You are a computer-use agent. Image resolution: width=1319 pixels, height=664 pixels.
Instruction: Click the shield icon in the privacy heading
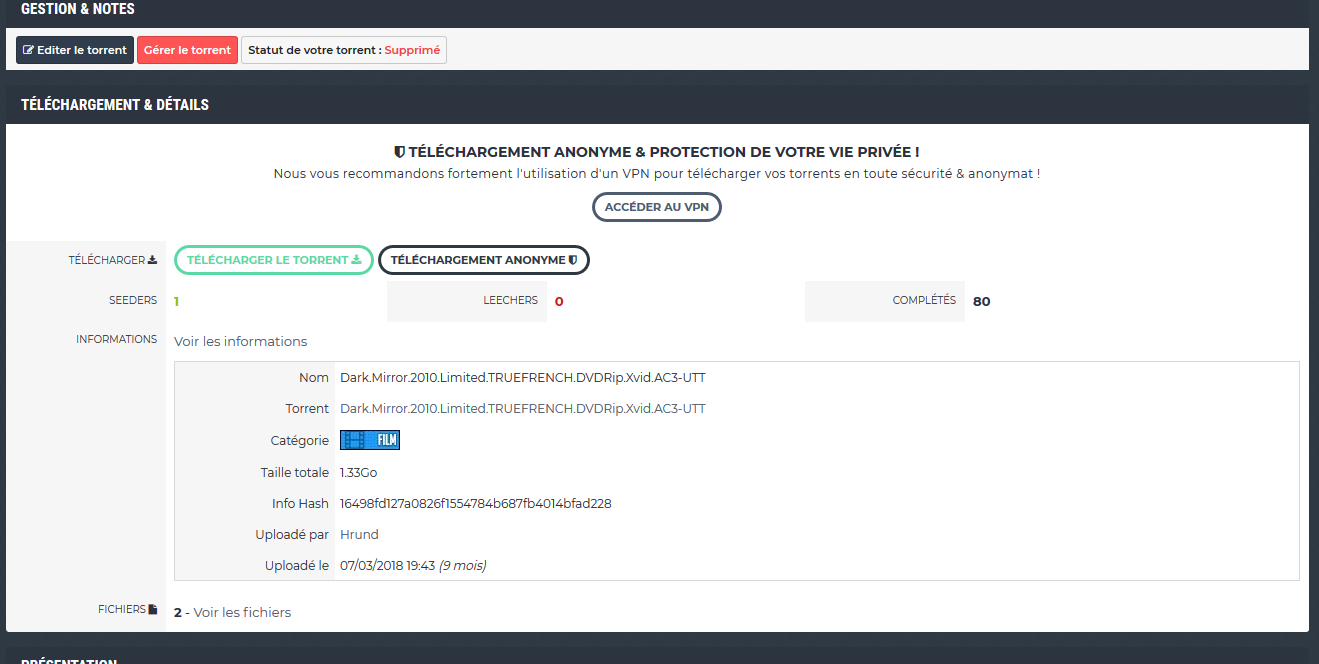(399, 152)
